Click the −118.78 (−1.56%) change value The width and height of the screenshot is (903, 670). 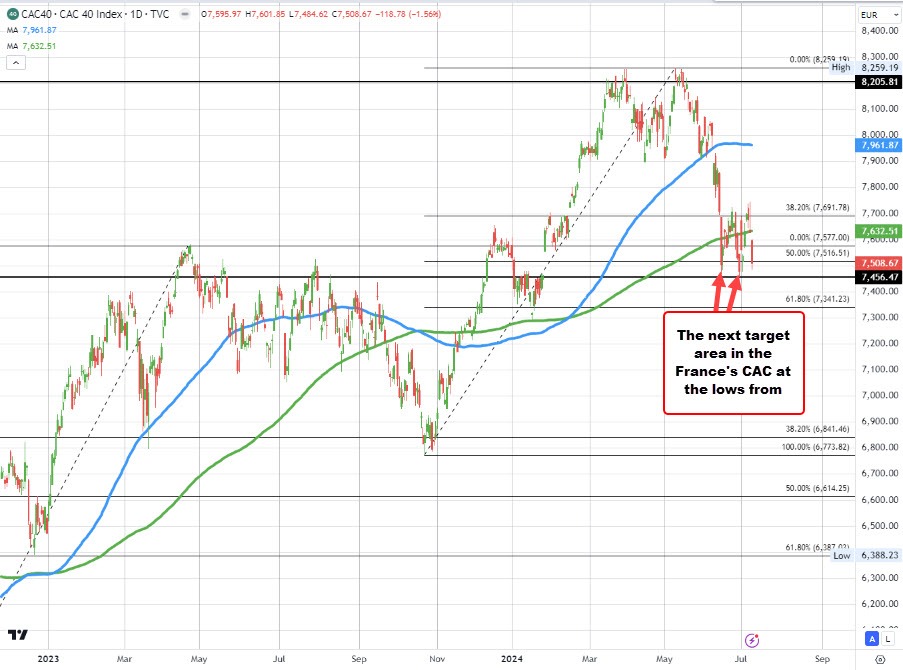(408, 14)
